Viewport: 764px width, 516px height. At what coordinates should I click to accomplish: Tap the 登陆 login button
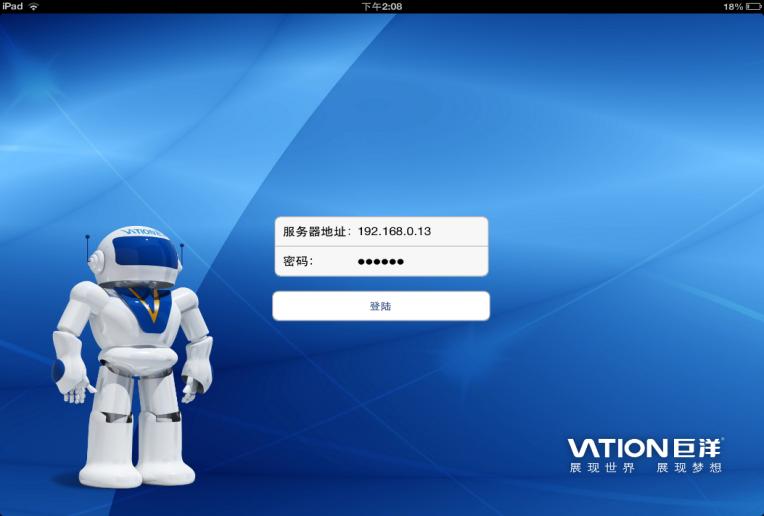pos(381,306)
